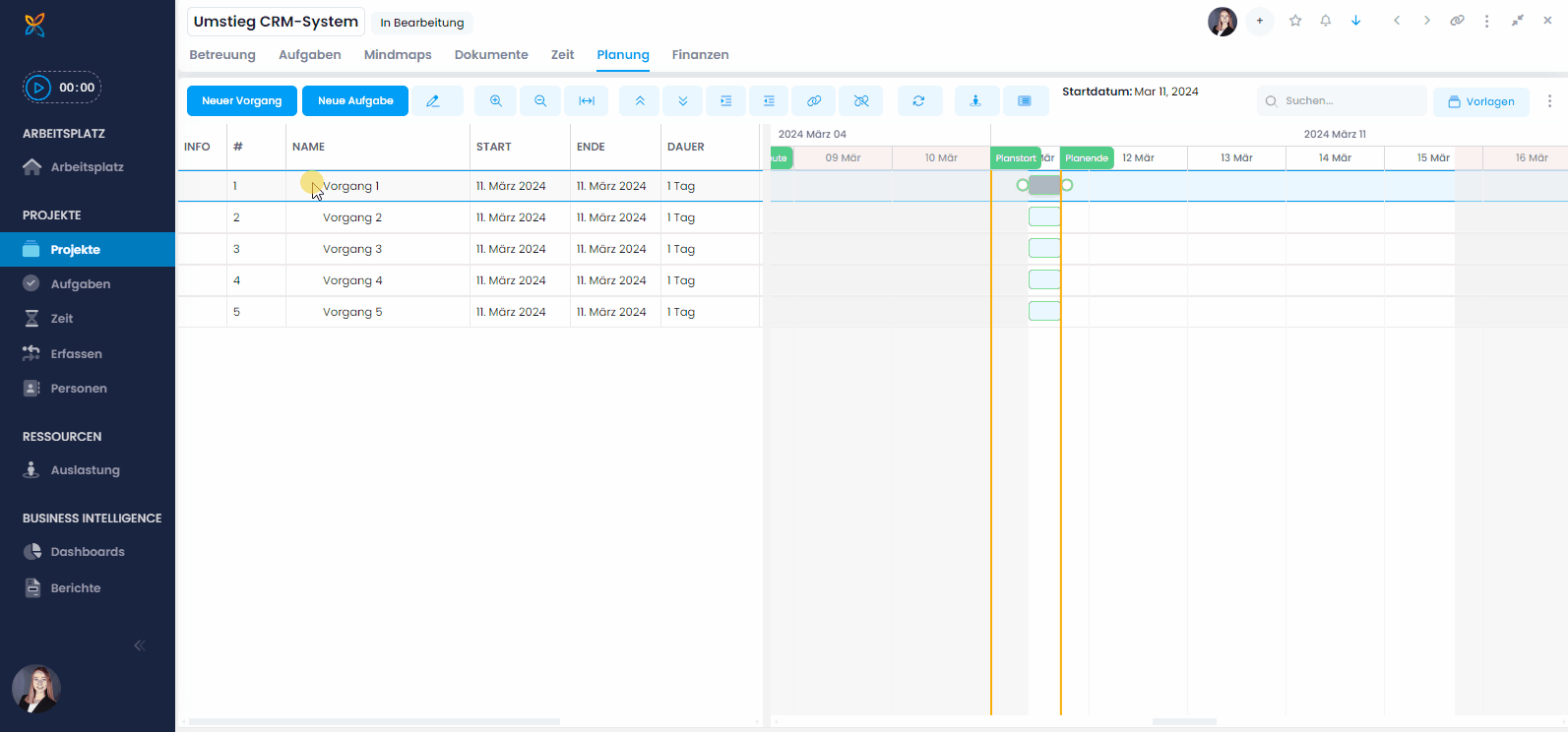Add team member with plus button
The width and height of the screenshot is (1568, 732).
click(x=1260, y=21)
